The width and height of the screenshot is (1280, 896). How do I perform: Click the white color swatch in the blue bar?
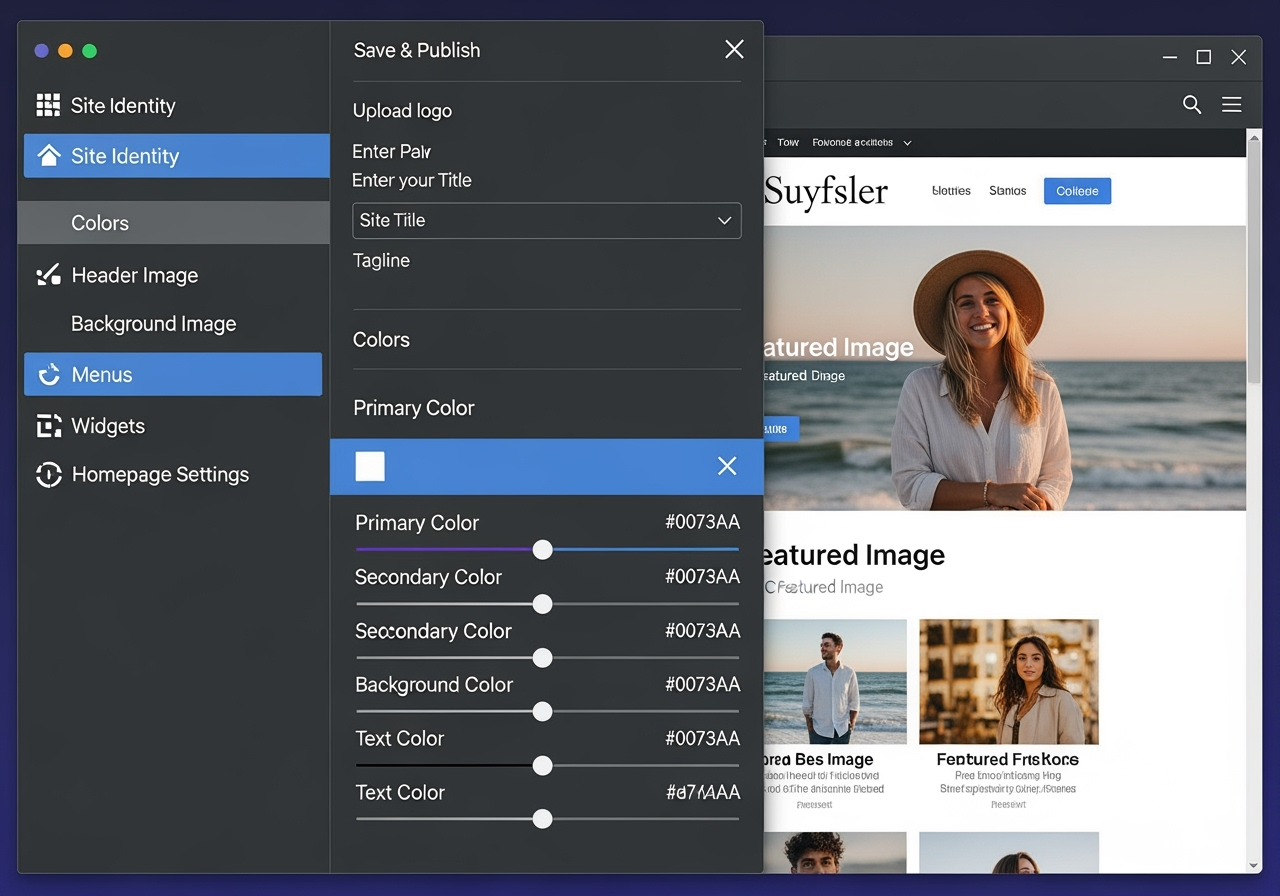click(x=370, y=466)
